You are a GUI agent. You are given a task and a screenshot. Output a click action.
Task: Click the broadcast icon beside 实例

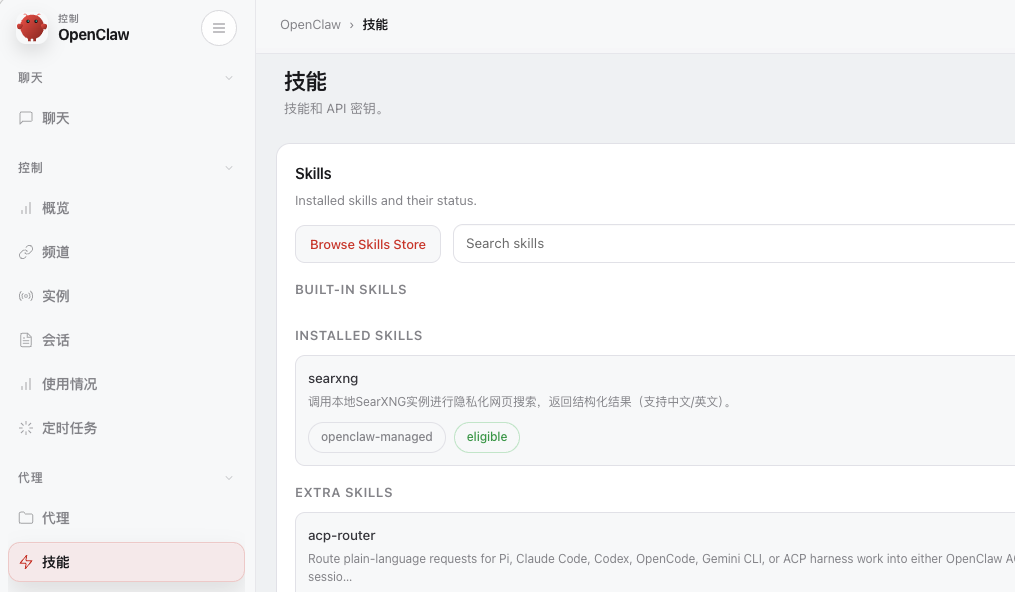pyautogui.click(x=26, y=296)
